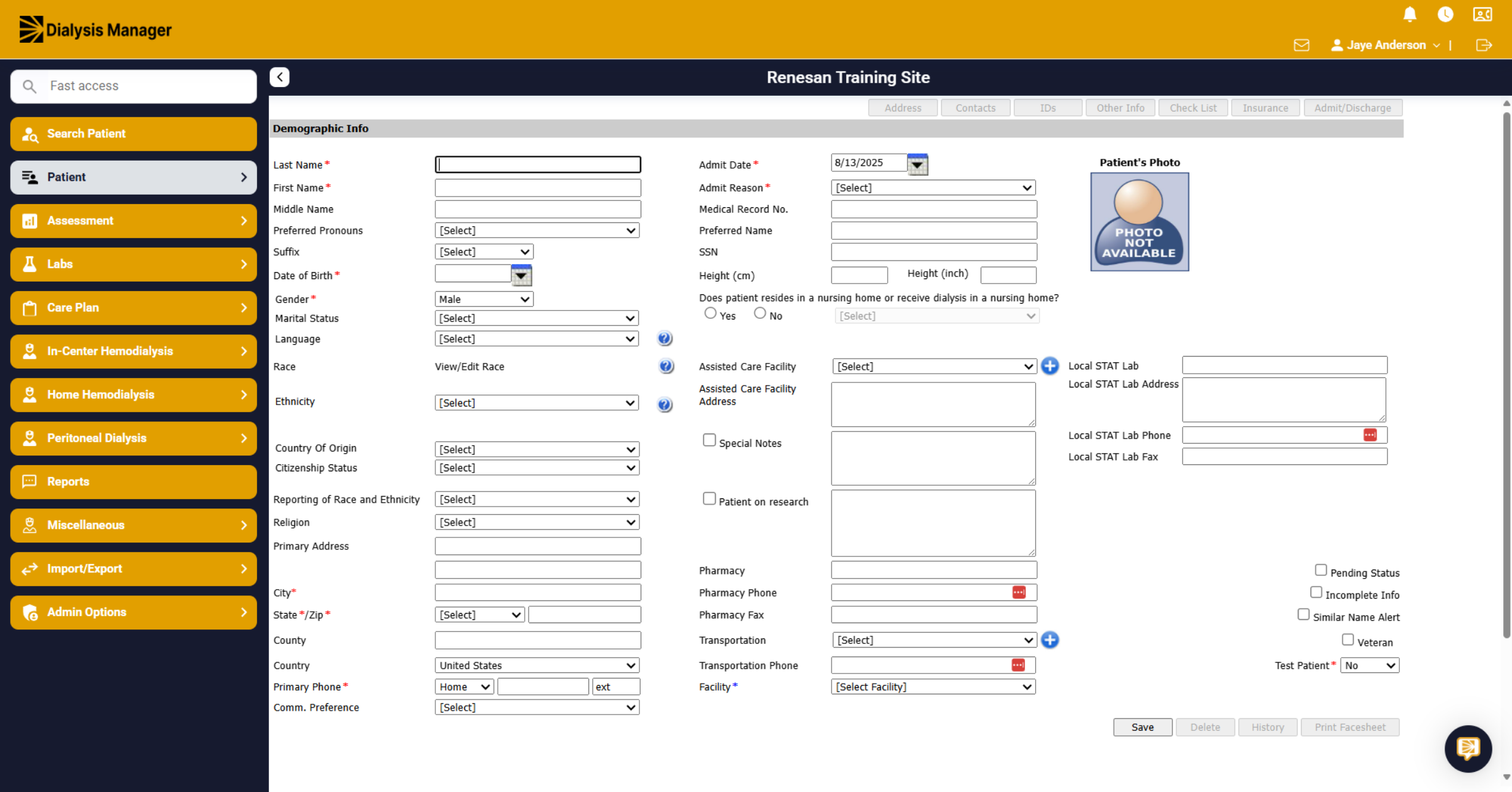1512x792 pixels.
Task: Open the Reports sidebar button
Action: coord(134,481)
